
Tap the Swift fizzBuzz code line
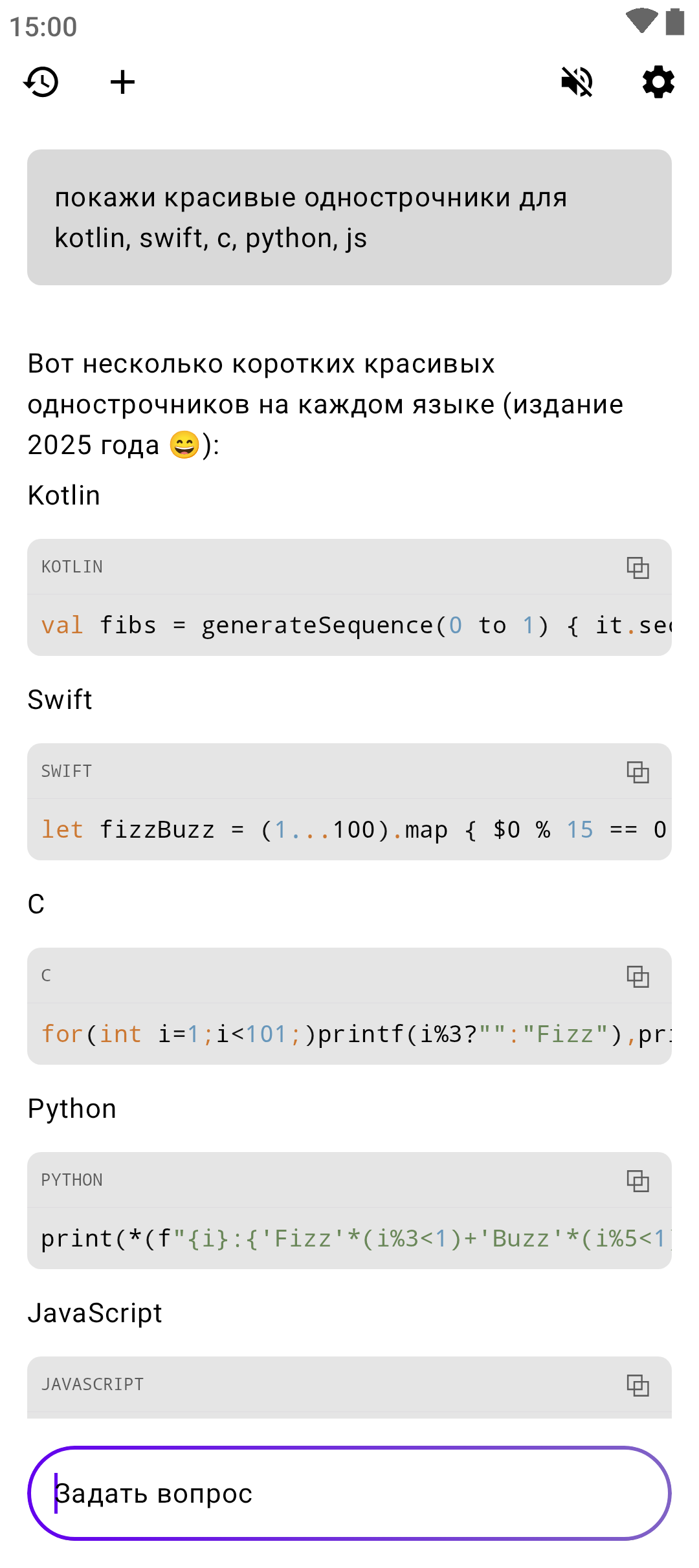(x=349, y=830)
